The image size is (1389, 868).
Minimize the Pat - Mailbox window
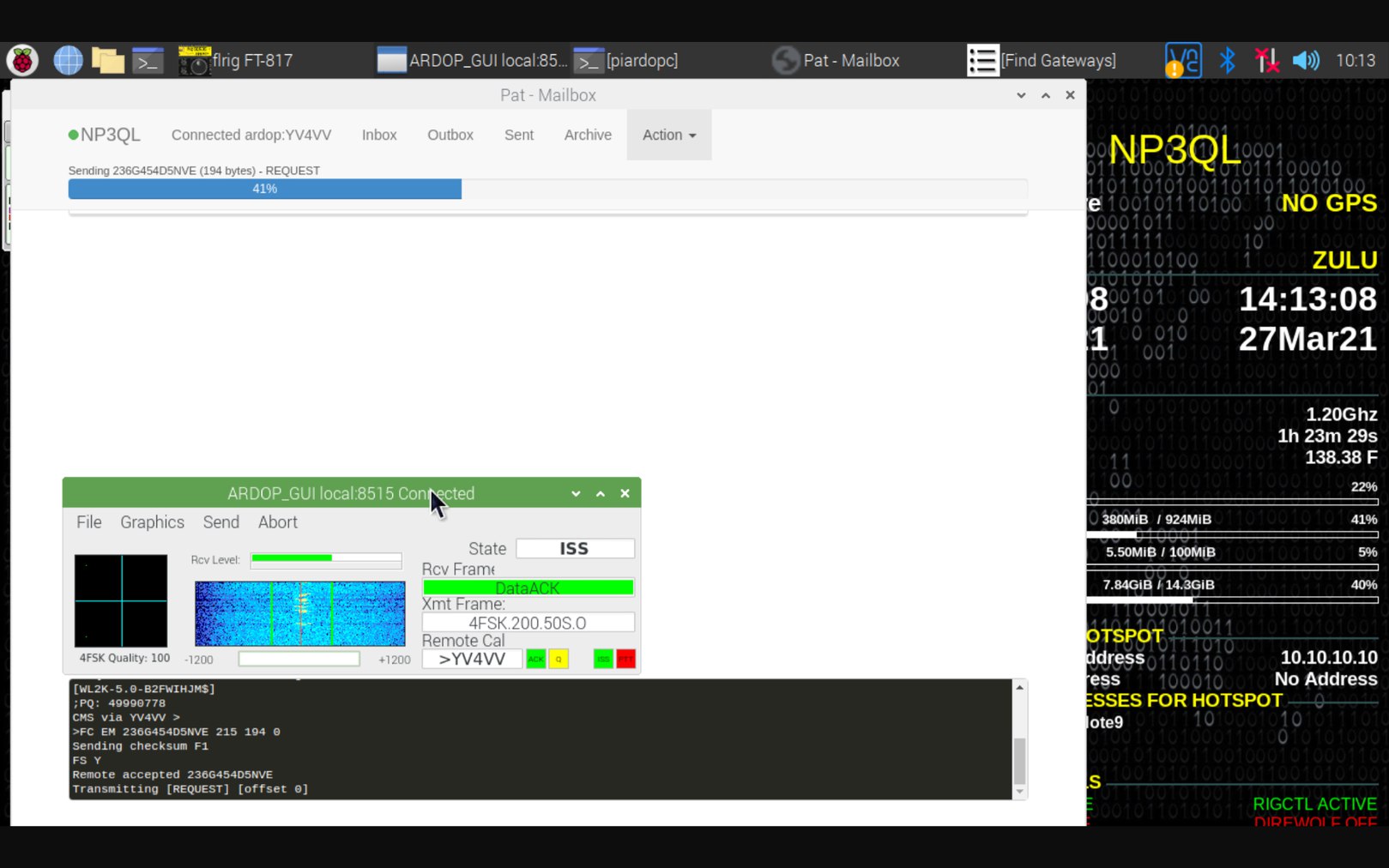[1021, 95]
